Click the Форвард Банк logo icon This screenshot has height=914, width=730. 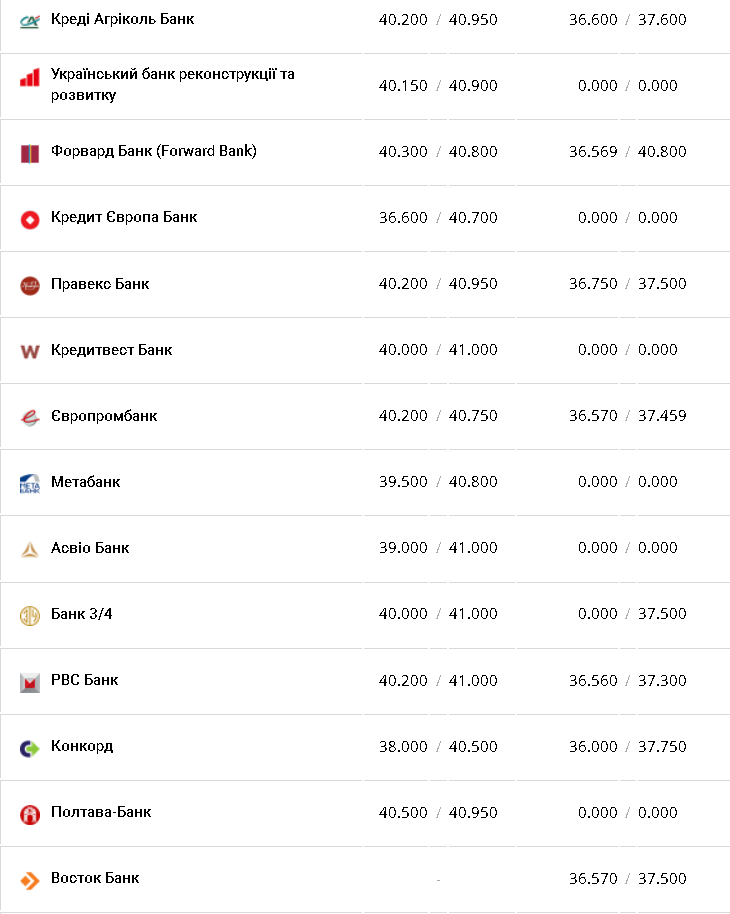[29, 153]
